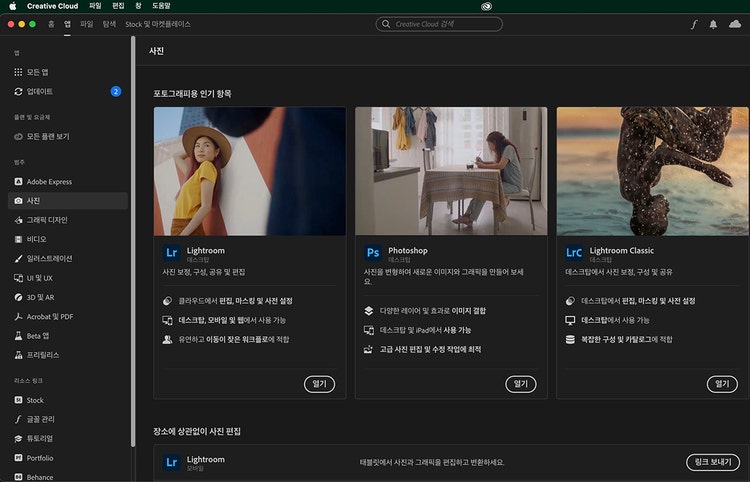This screenshot has height=482, width=750.
Task: Click 링크 보내기 button for Lightroom mobile
Action: [x=713, y=462]
